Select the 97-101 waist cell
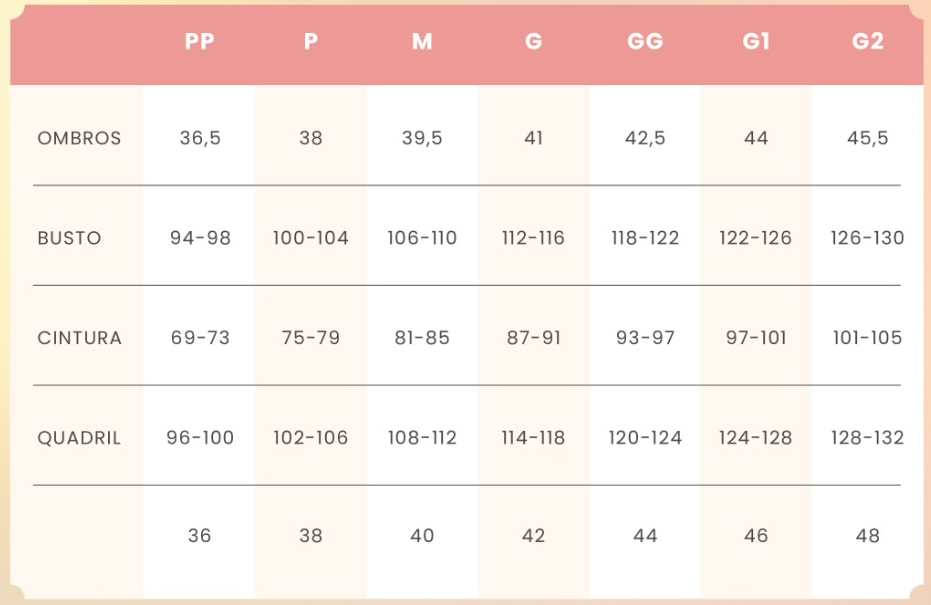 pos(756,338)
